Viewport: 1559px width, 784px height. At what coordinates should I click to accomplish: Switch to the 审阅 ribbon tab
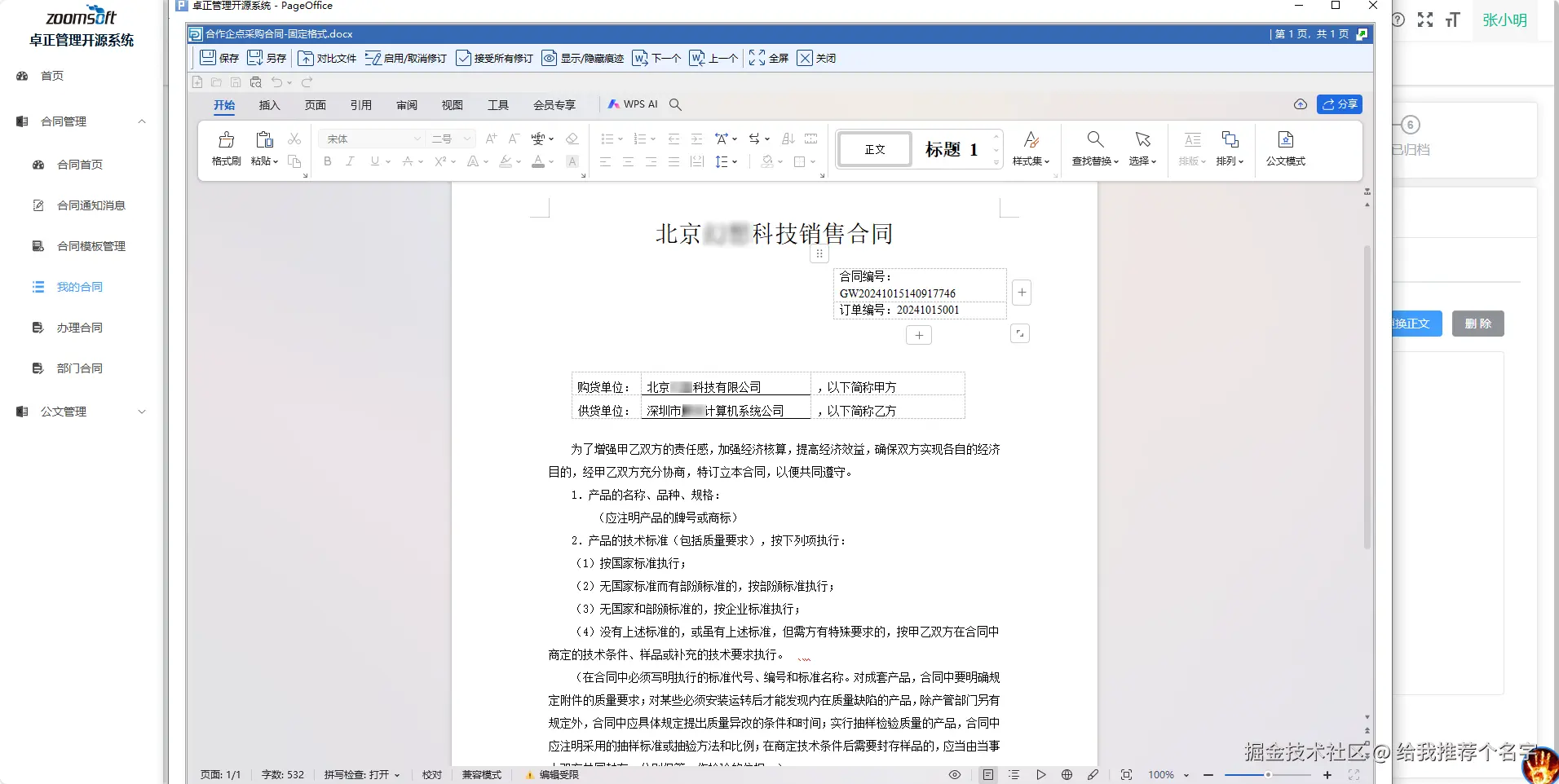406,105
